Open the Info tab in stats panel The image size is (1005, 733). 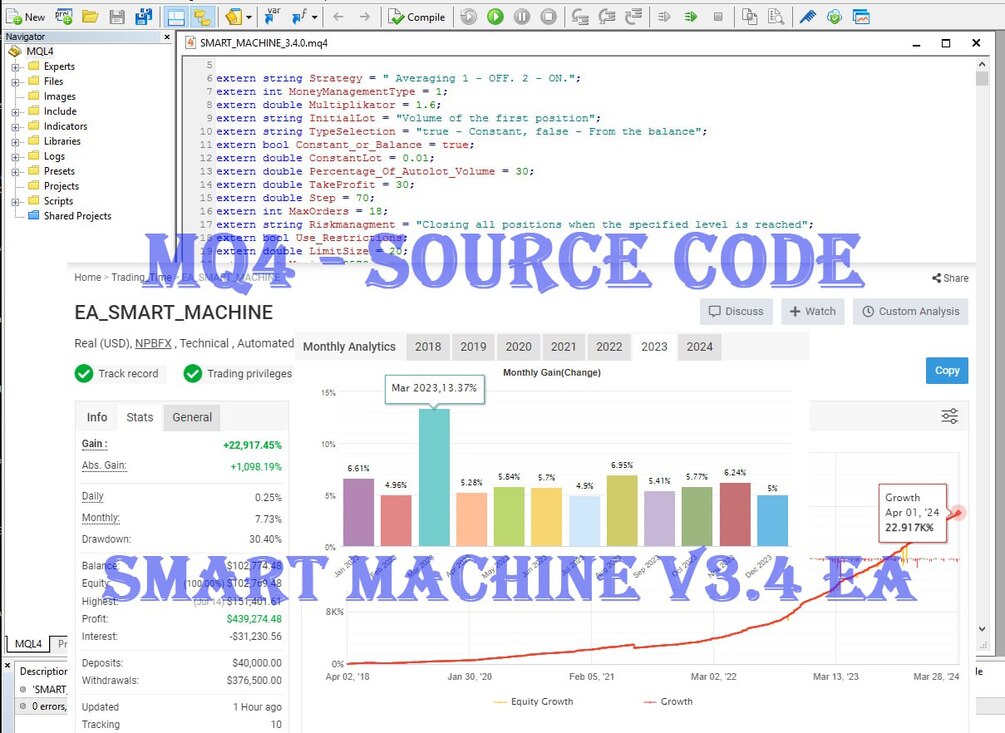click(x=97, y=417)
